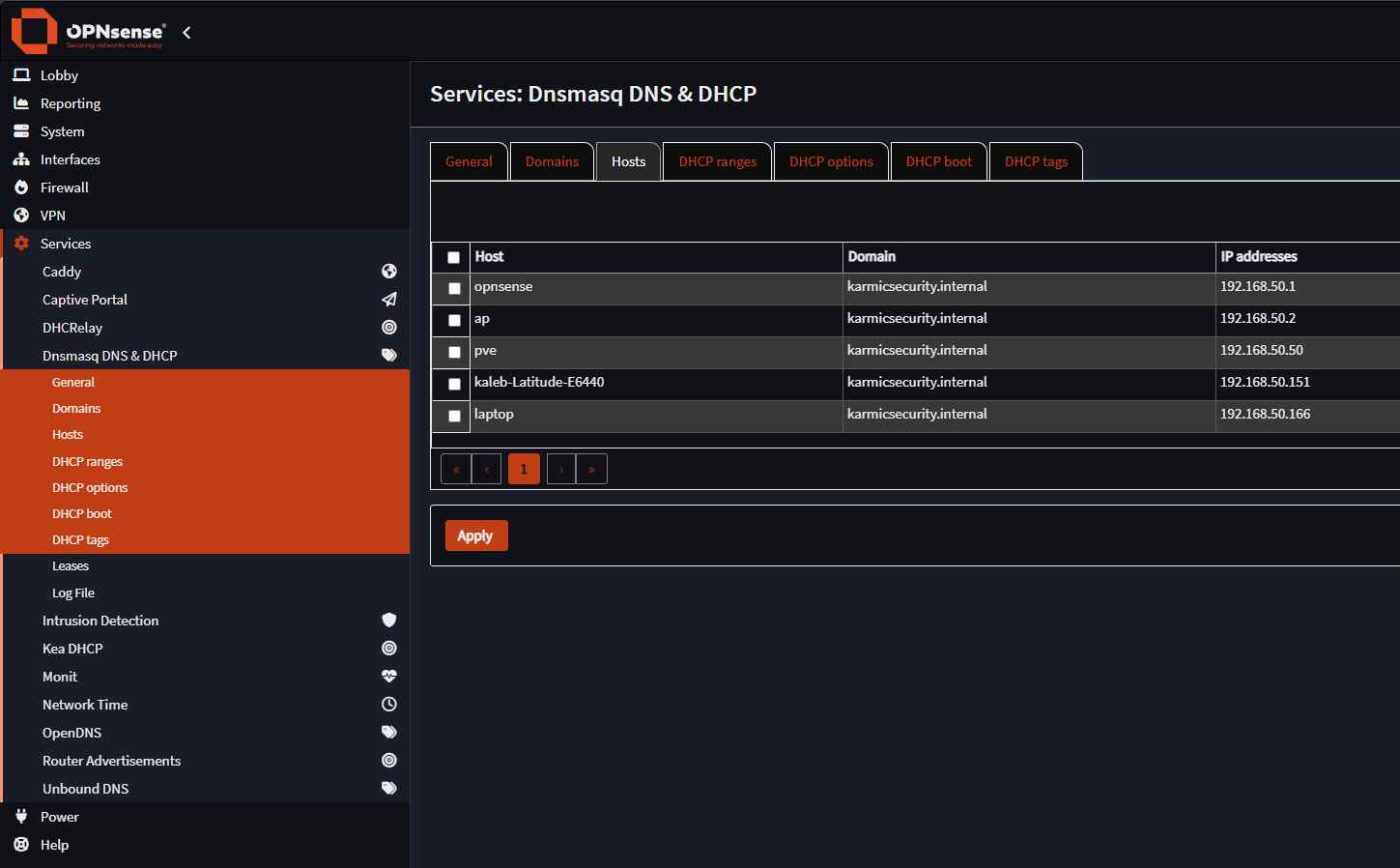The height and width of the screenshot is (868, 1400).
Task: Select the checkbox for host ap
Action: tap(454, 320)
